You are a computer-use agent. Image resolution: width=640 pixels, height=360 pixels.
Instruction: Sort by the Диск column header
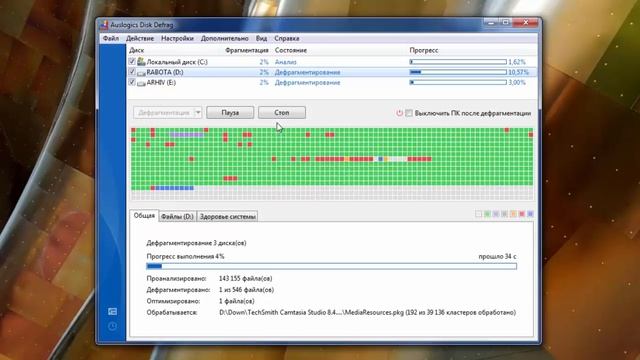tap(136, 50)
